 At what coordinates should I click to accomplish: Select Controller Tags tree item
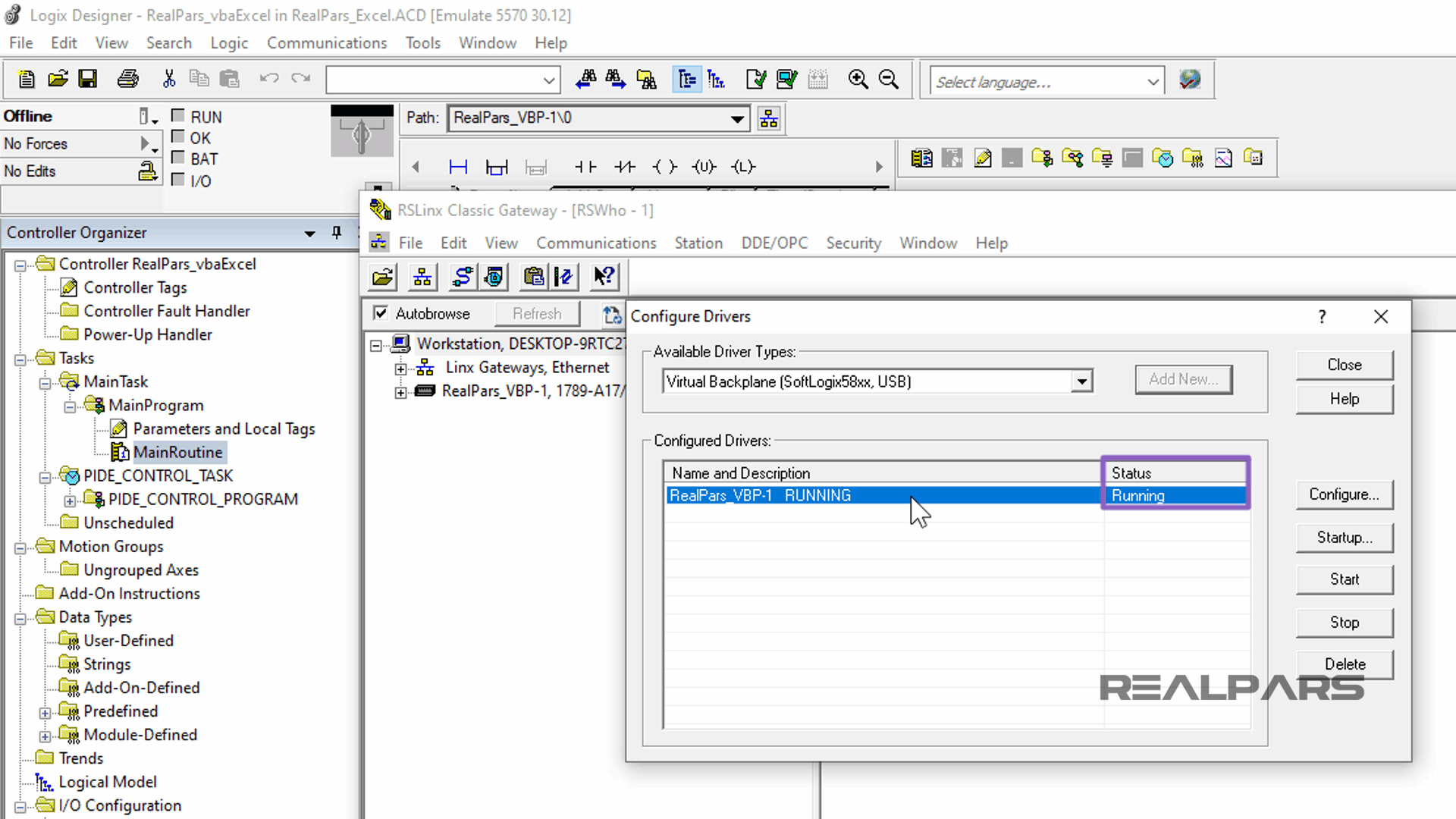pyautogui.click(x=135, y=287)
